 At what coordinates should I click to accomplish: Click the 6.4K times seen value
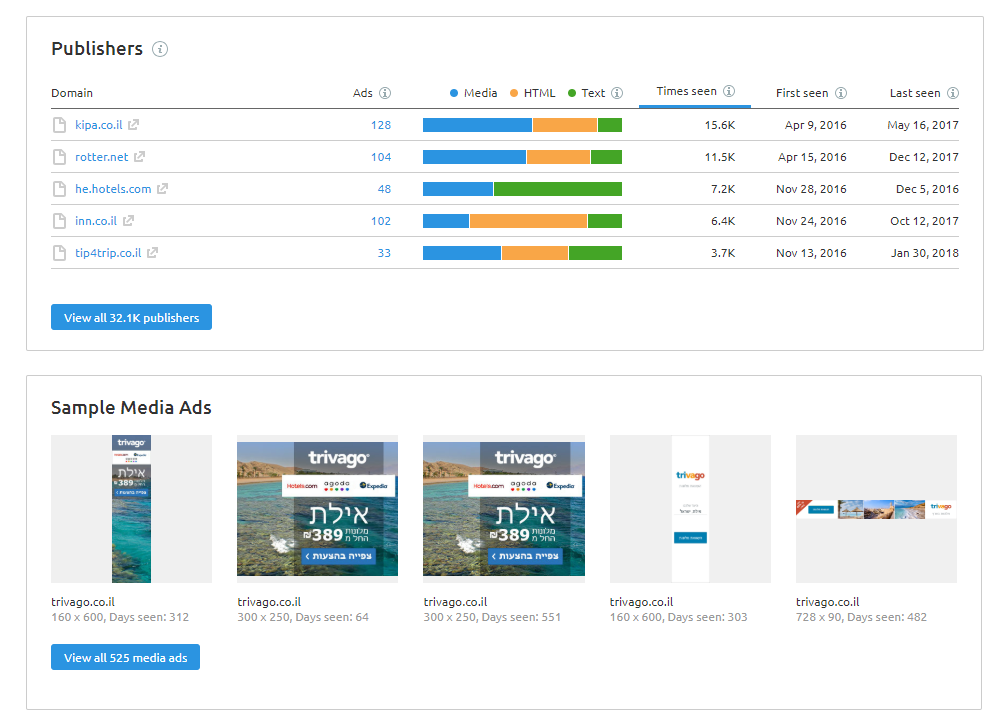(722, 221)
